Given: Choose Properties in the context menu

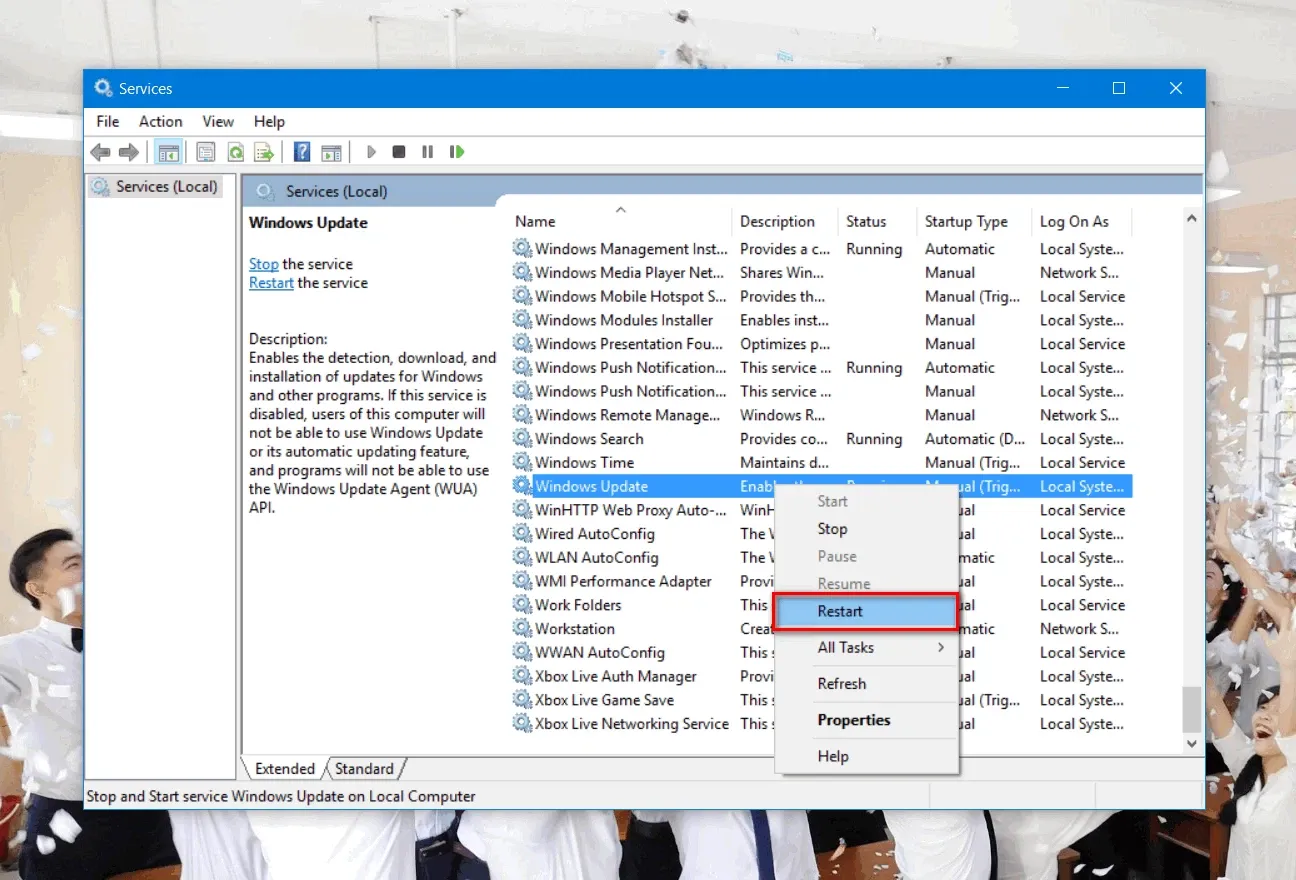Looking at the screenshot, I should point(867,720).
